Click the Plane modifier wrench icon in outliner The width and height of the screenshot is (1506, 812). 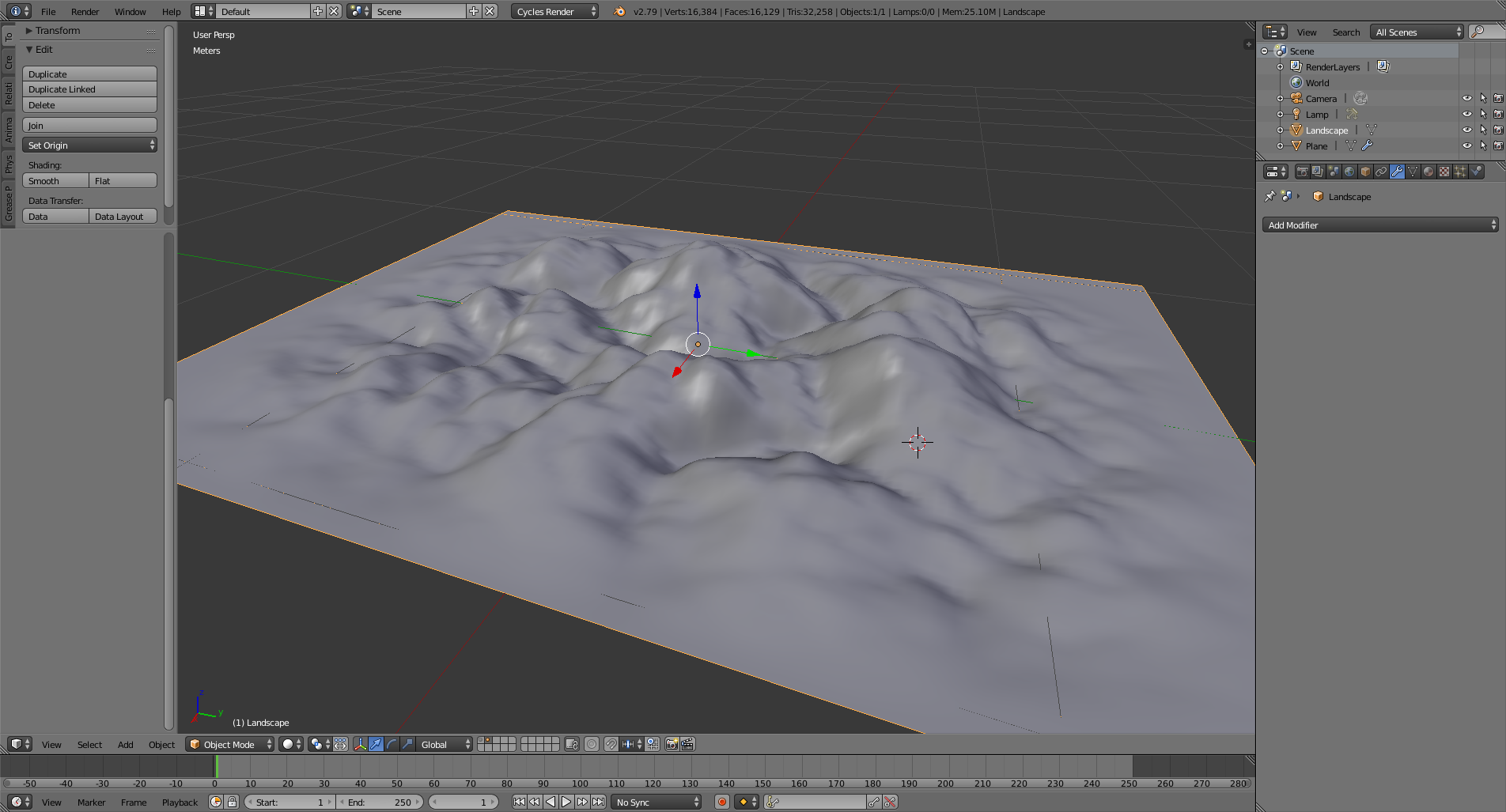click(x=1367, y=145)
